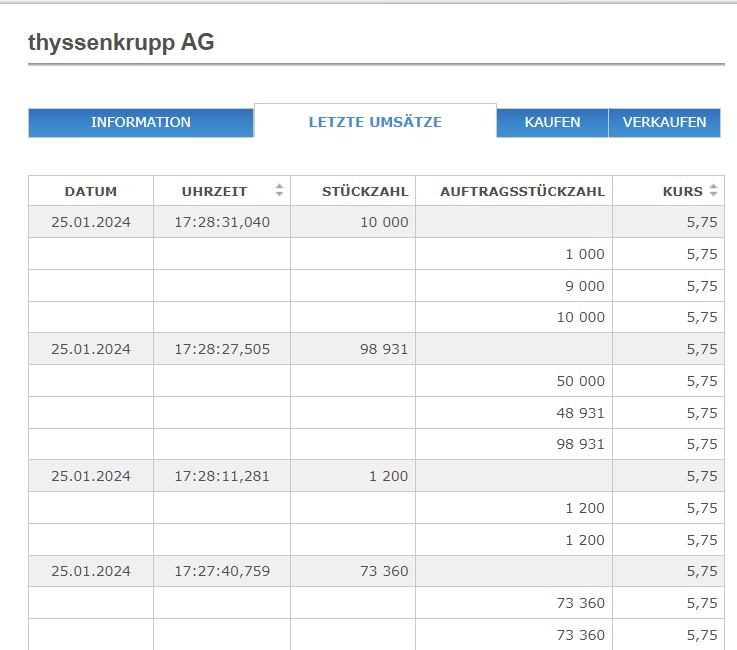Sort table by KURS sort arrows
The width and height of the screenshot is (737, 650).
713,190
